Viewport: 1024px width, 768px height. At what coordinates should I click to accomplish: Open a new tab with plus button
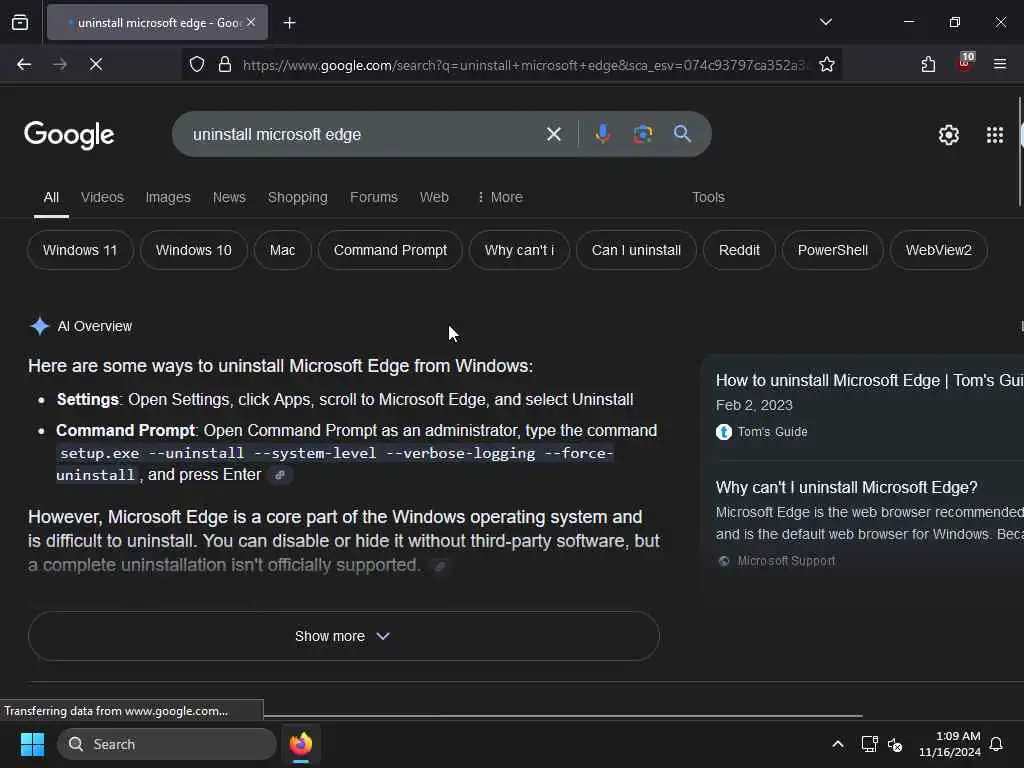click(289, 23)
